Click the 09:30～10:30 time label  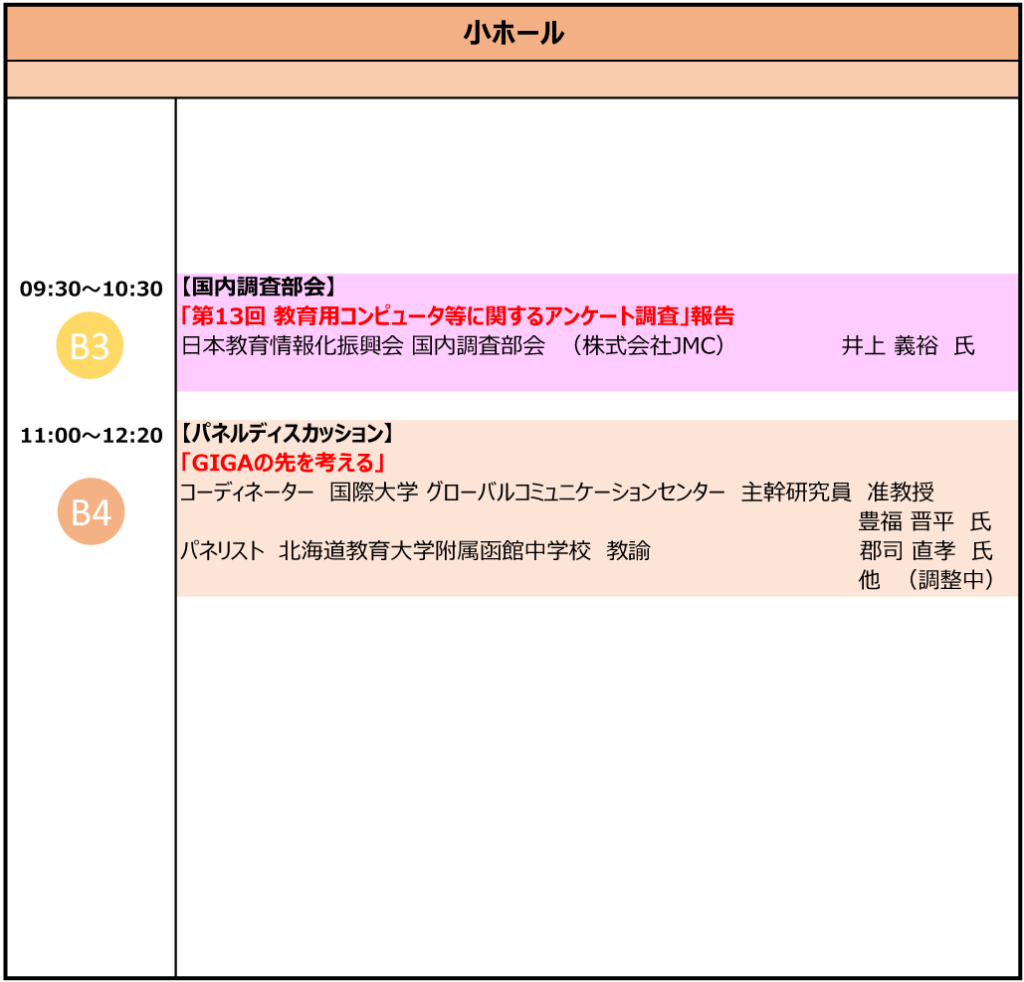click(x=91, y=289)
